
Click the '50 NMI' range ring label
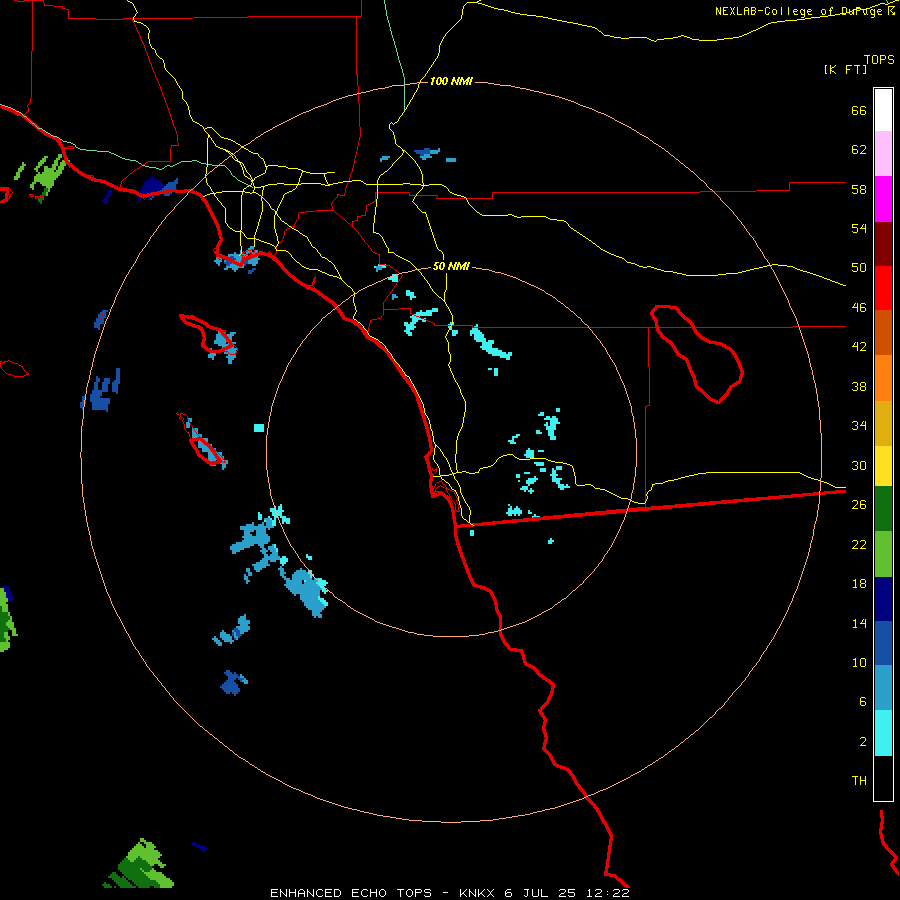coord(451,266)
